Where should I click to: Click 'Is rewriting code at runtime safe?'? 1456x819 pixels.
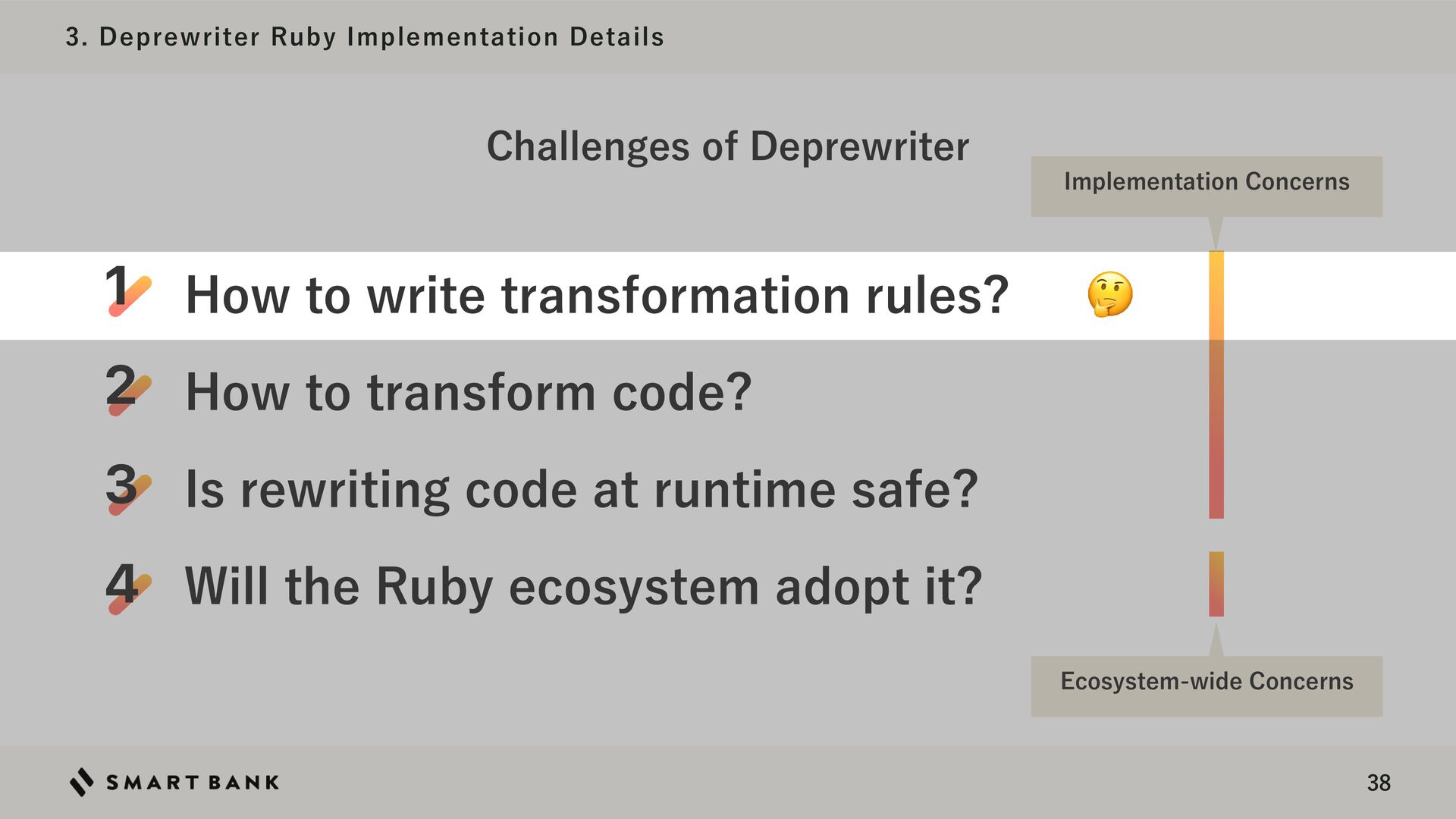[582, 490]
